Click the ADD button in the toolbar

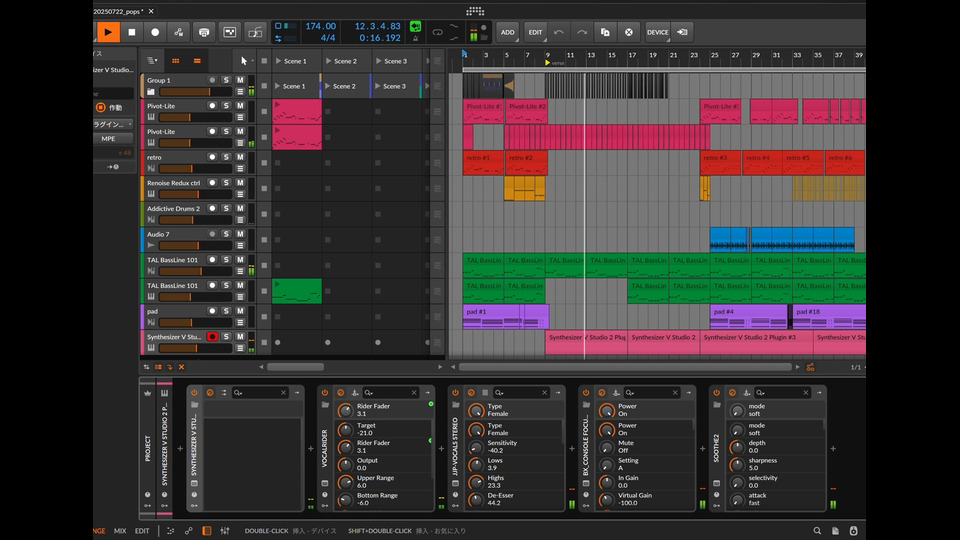click(508, 32)
